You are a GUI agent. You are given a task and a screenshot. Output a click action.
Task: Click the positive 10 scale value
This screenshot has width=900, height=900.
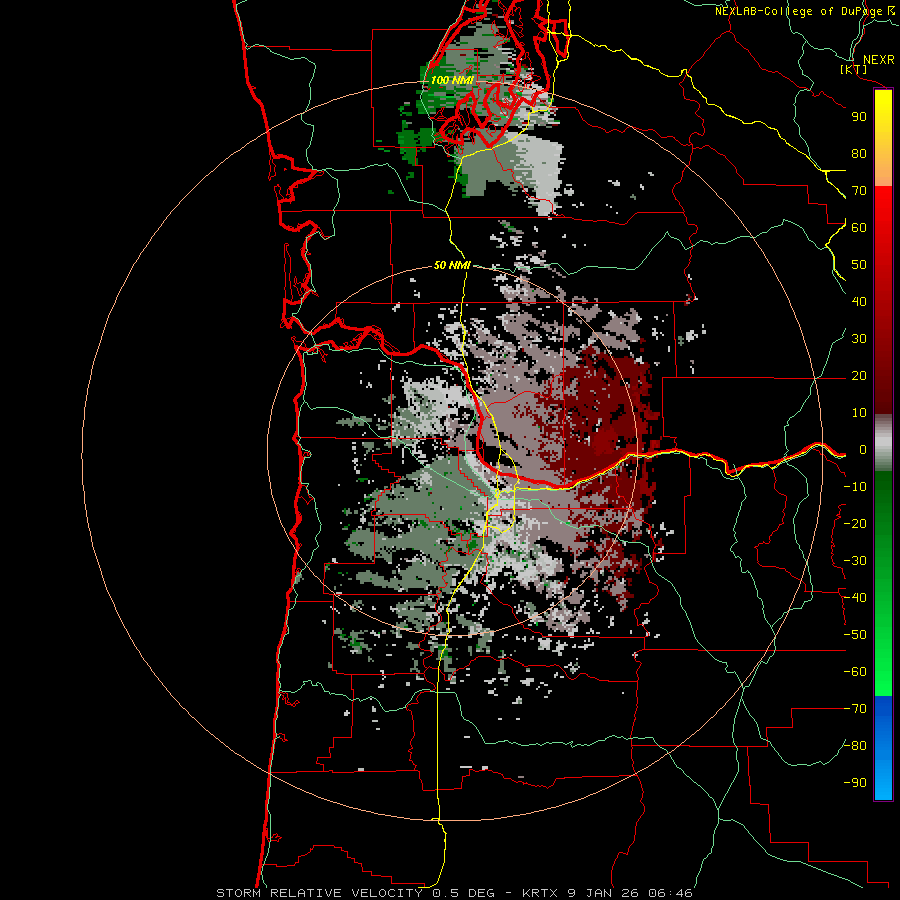click(x=859, y=413)
